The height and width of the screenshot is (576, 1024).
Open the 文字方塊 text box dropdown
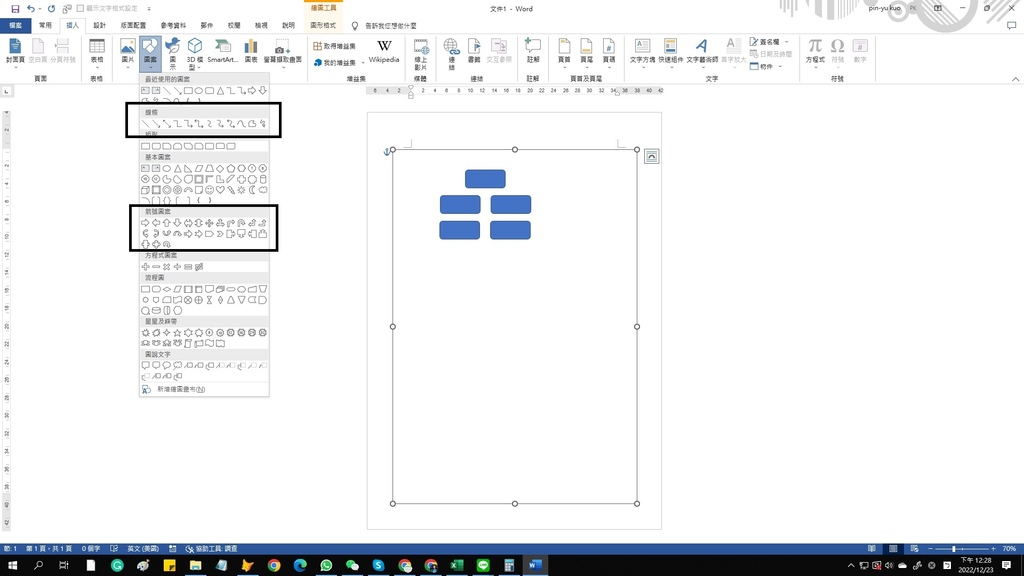[x=642, y=54]
